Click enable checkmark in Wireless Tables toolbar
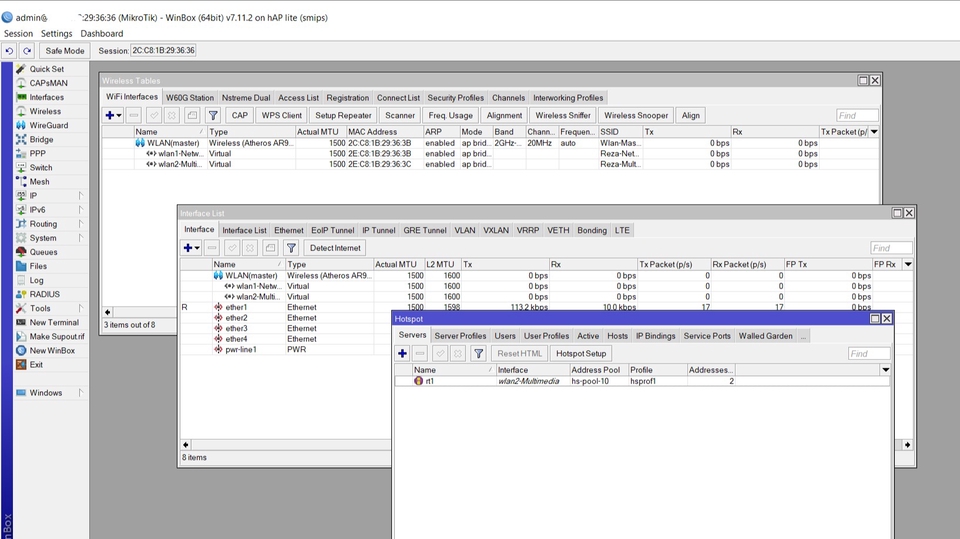 pos(154,115)
